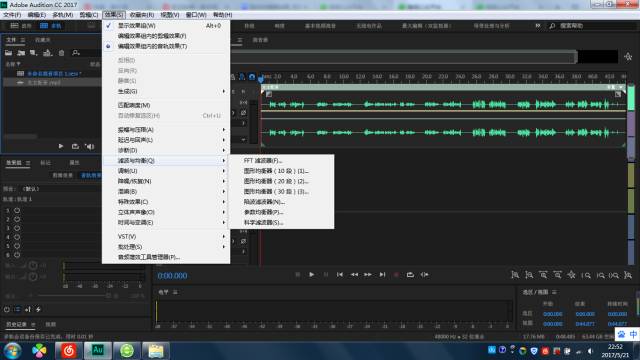Click the last zoom icon in zoom panel
Image resolution: width=640 pixels, height=360 pixels.
[x=628, y=275]
